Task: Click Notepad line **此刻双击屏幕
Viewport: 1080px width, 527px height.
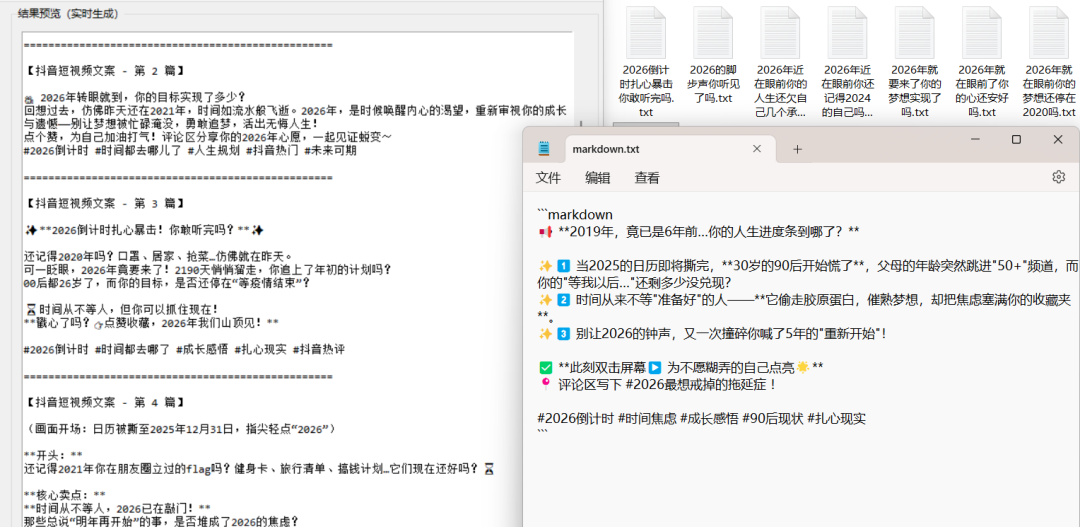Action: [x=680, y=367]
